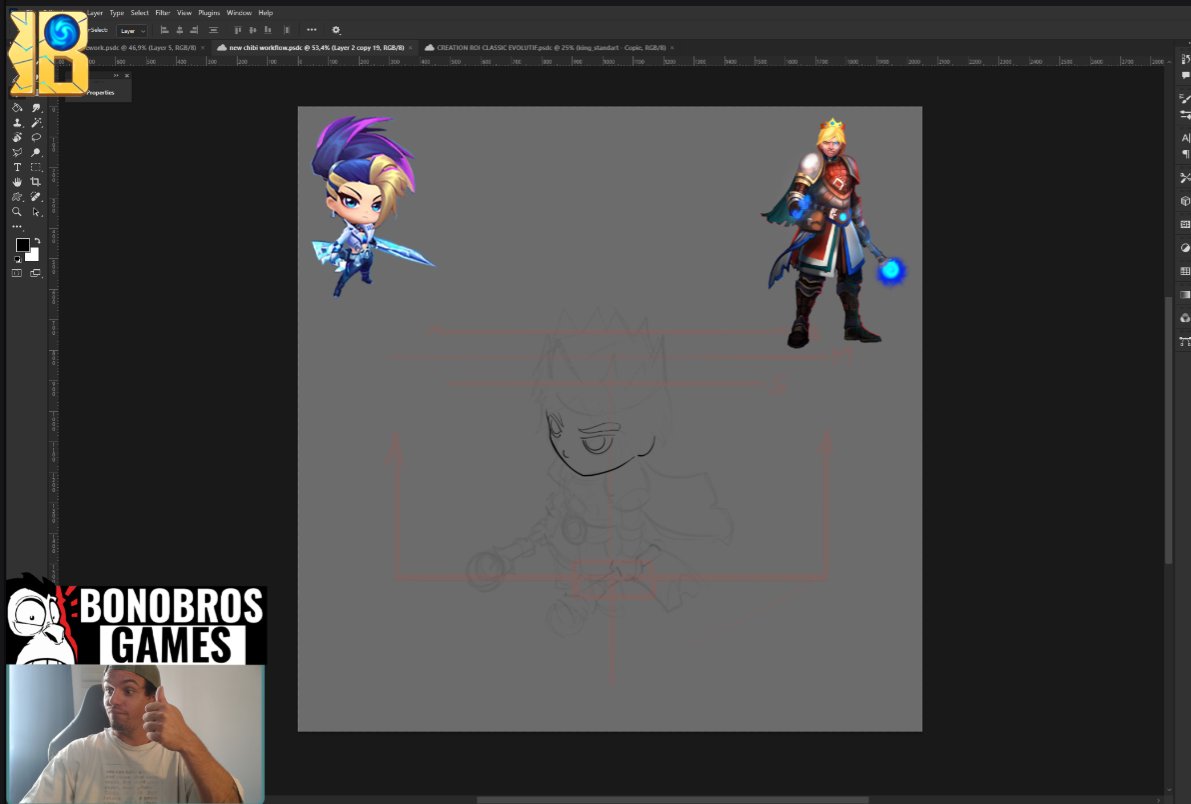Reset default foreground and background colors
Viewport: 1191px width, 804px height.
pyautogui.click(x=17, y=259)
